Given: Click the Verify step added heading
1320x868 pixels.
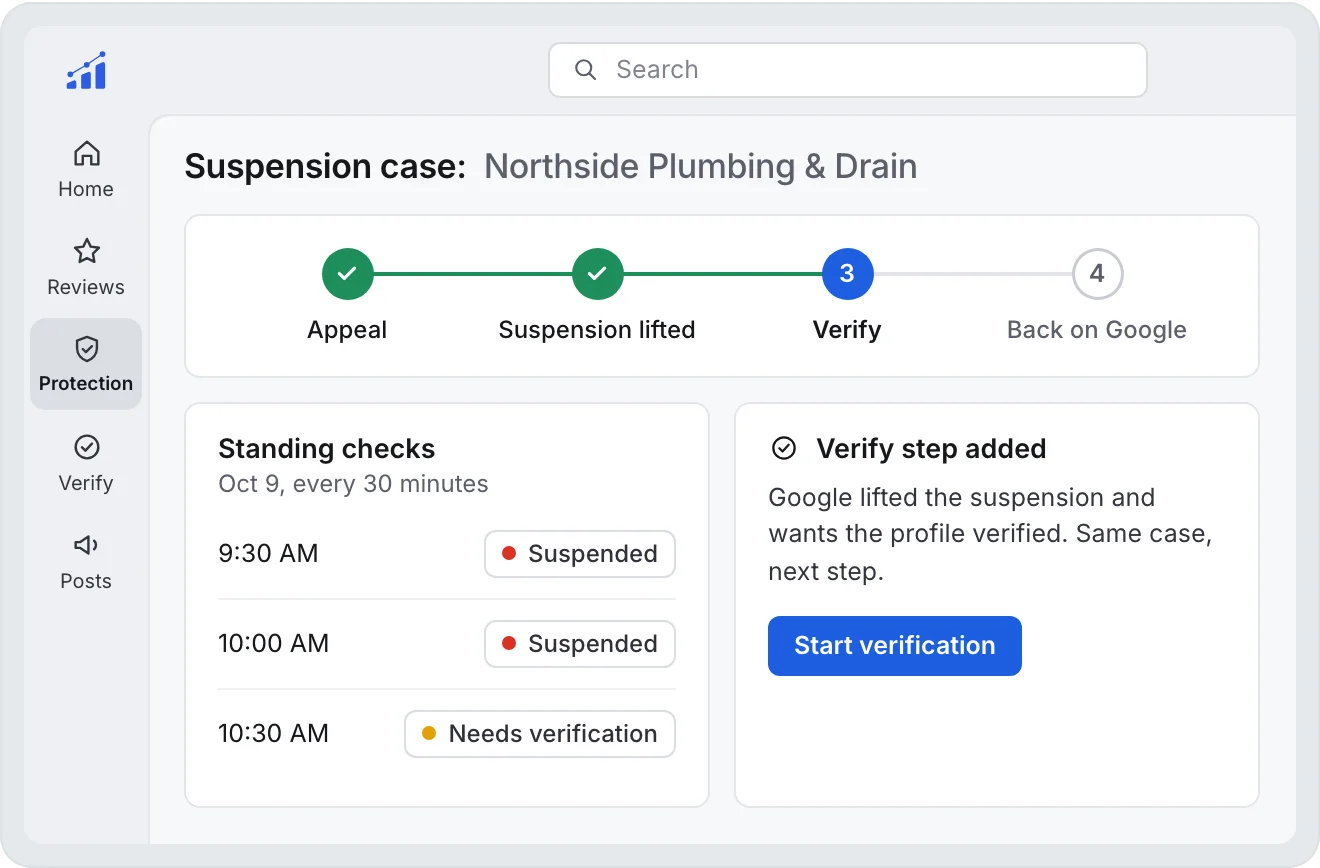Looking at the screenshot, I should point(931,449).
